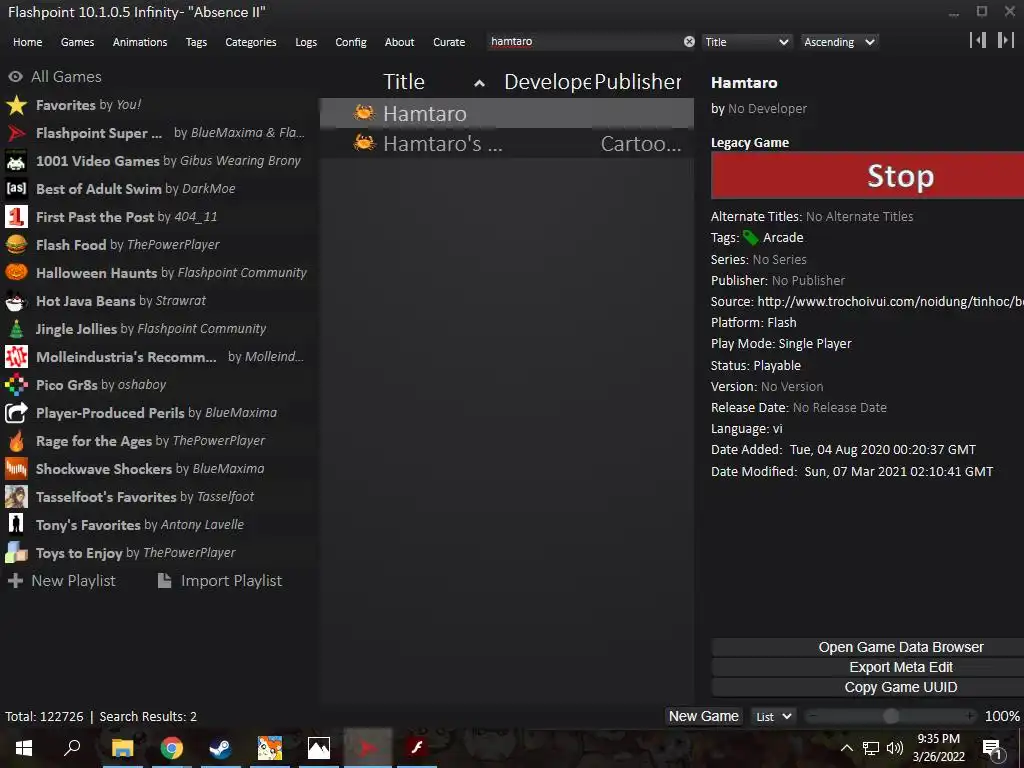Screen dimensions: 1024x768
Task: Click the 1001 Video Games invader icon
Action: click(16, 161)
